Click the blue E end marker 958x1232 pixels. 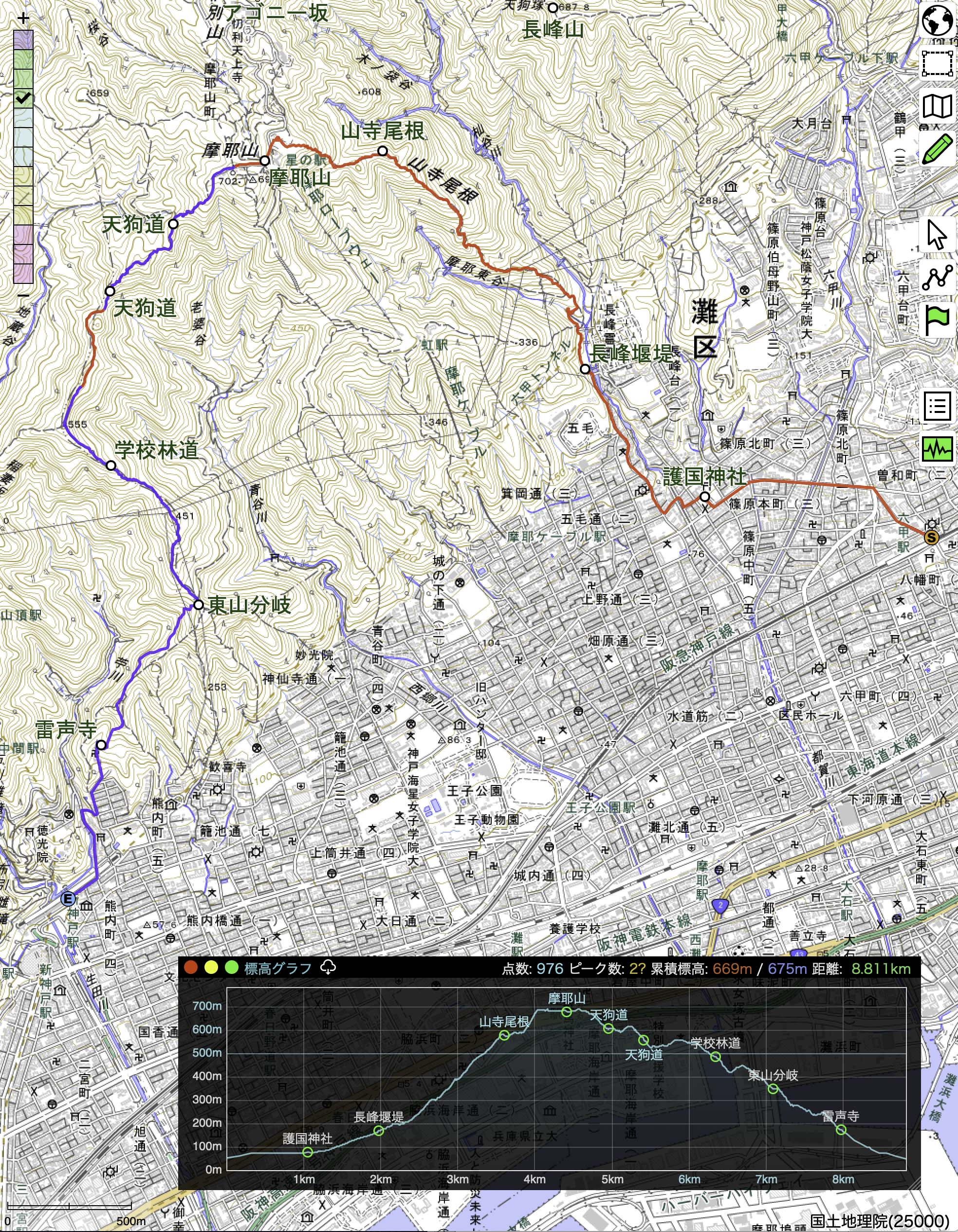click(x=68, y=899)
